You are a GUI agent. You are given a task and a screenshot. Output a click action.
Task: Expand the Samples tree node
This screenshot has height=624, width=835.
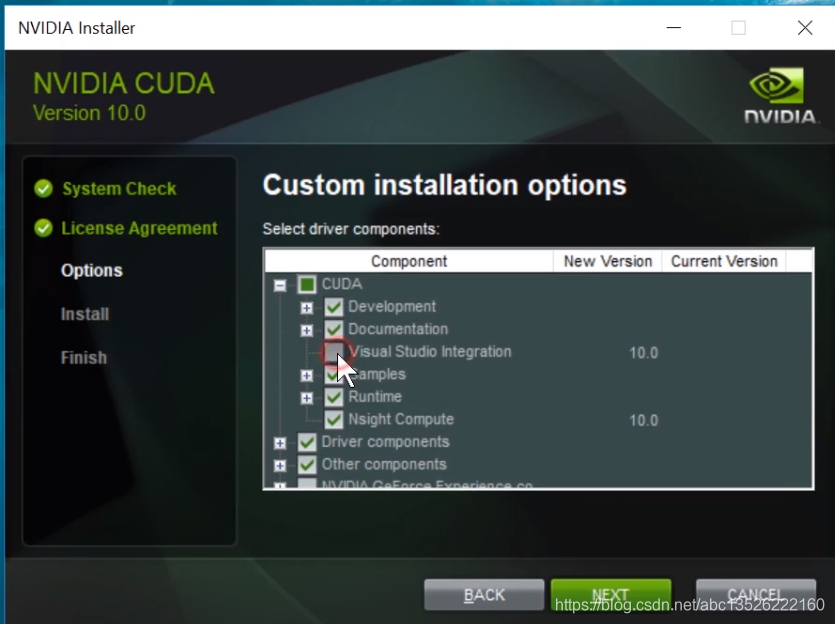pyautogui.click(x=307, y=375)
